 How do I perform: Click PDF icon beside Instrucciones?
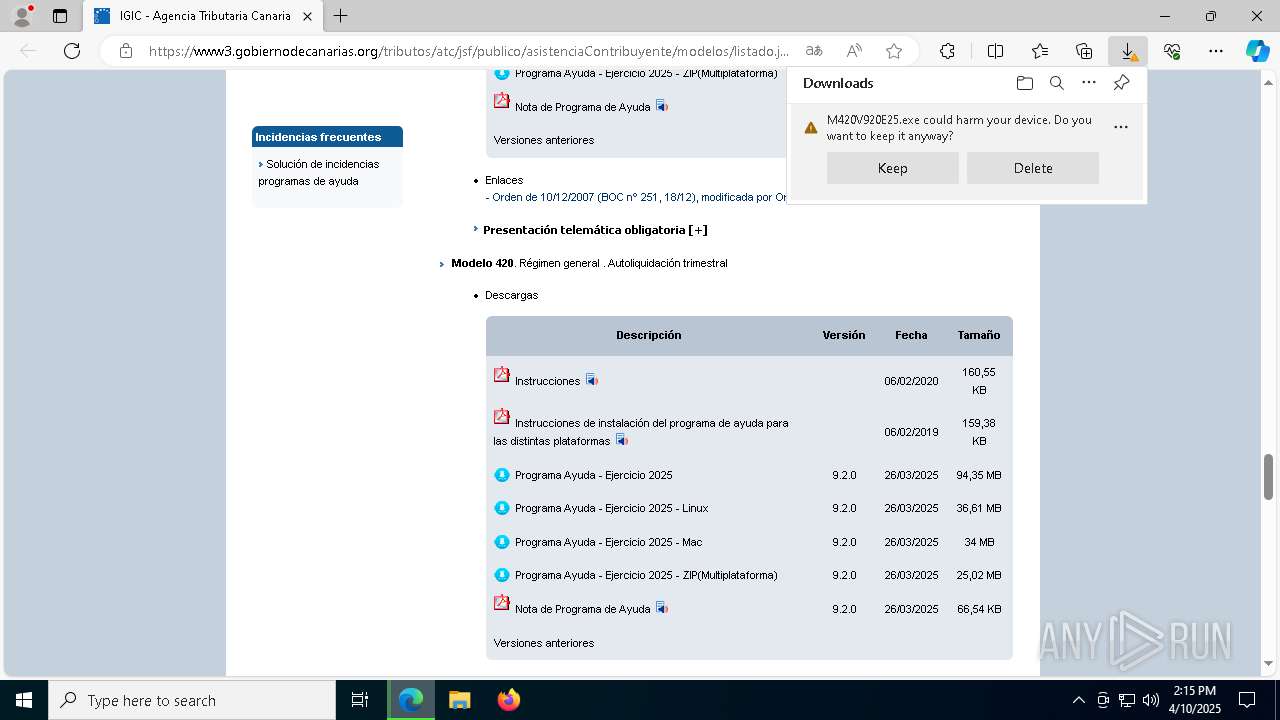[502, 375]
